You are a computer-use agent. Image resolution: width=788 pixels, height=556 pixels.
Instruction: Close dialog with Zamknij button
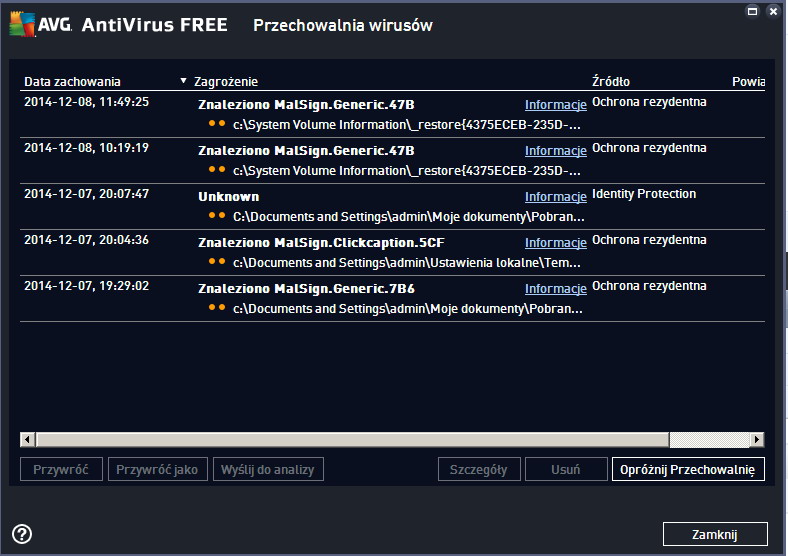click(715, 534)
